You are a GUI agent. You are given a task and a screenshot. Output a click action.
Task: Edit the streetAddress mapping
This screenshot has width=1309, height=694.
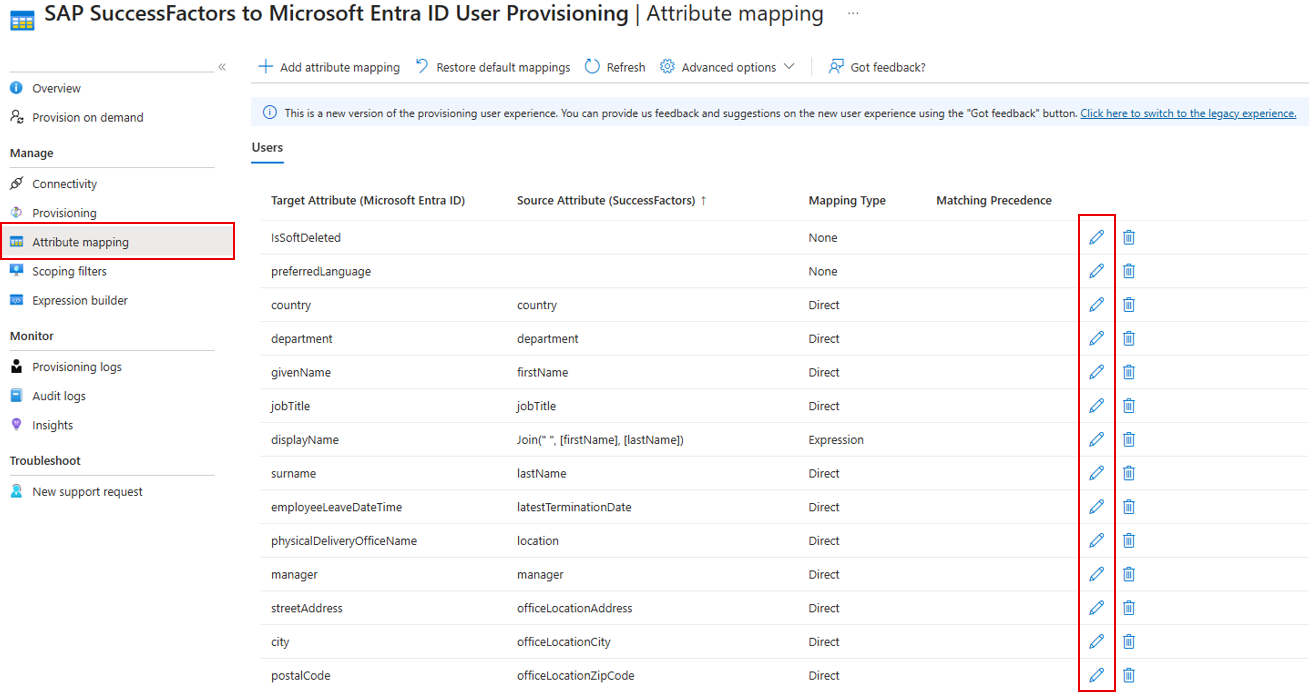coord(1097,607)
